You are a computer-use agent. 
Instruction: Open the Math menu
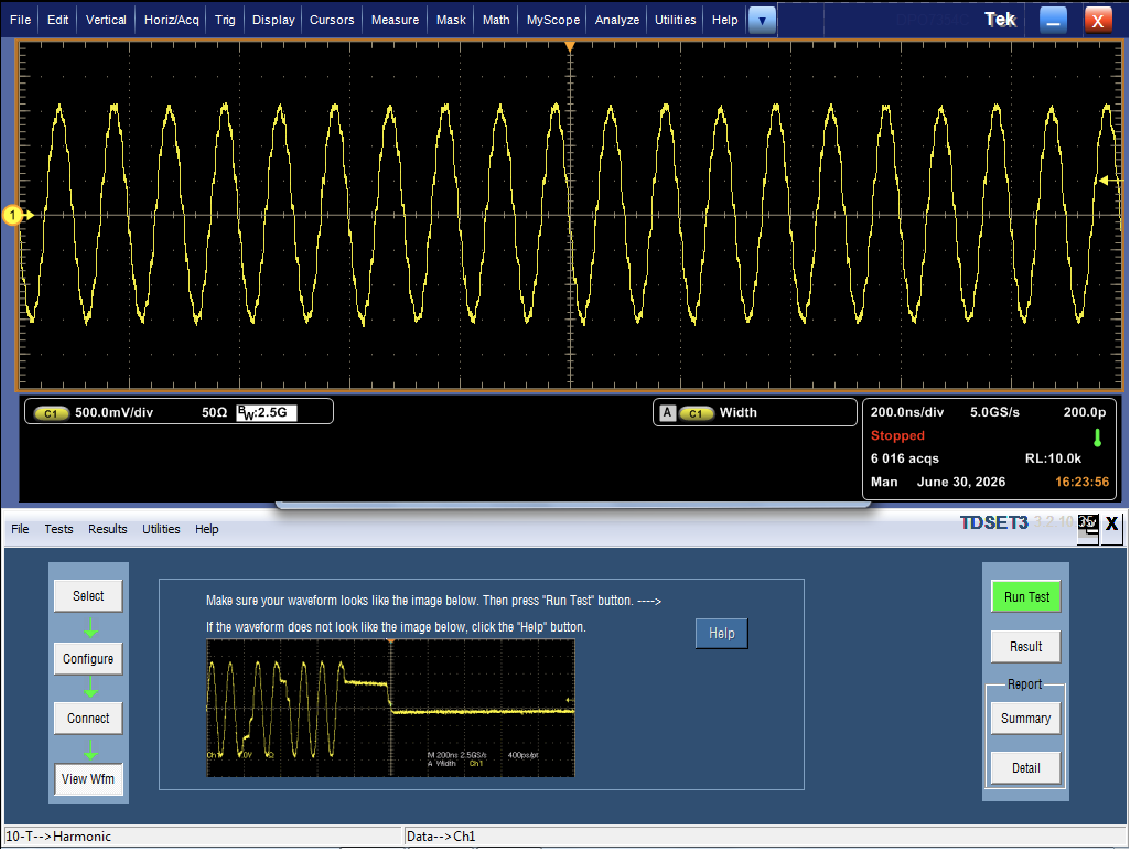(x=496, y=20)
